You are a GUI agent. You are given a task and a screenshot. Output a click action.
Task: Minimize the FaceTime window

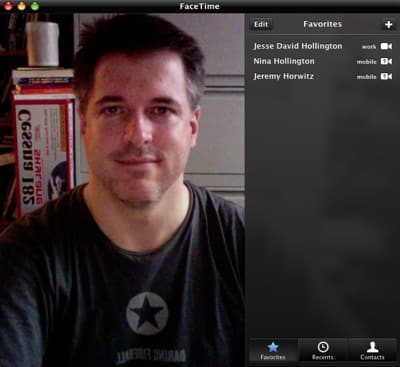point(22,6)
